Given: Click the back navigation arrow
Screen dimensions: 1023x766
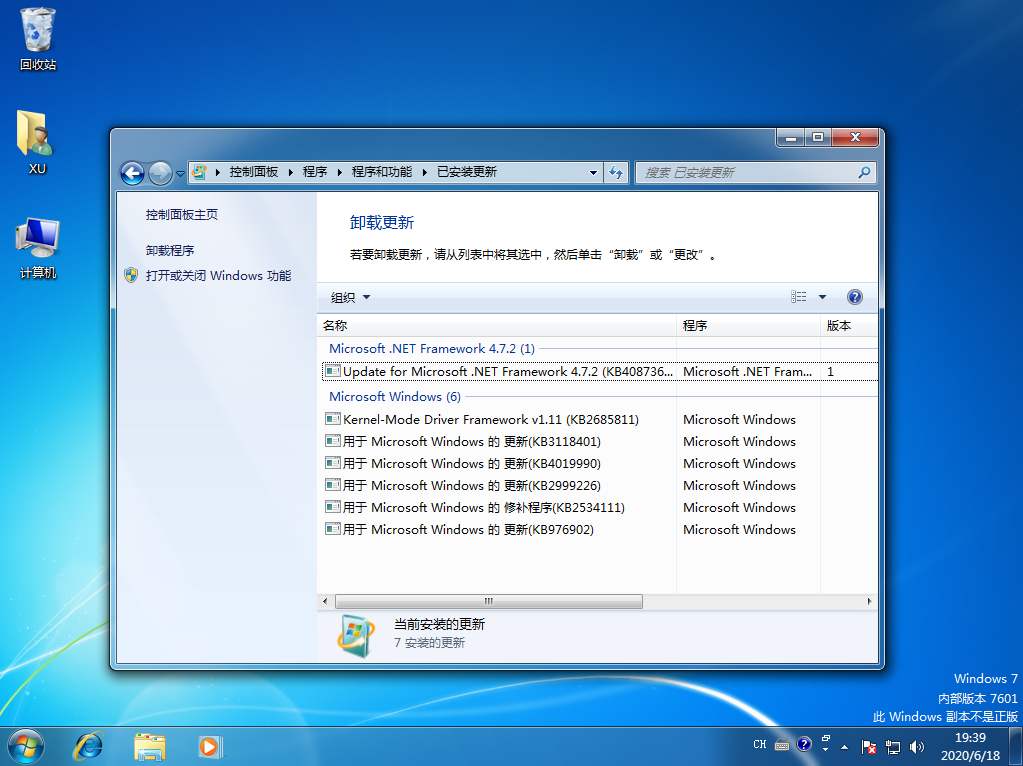Looking at the screenshot, I should [132, 172].
